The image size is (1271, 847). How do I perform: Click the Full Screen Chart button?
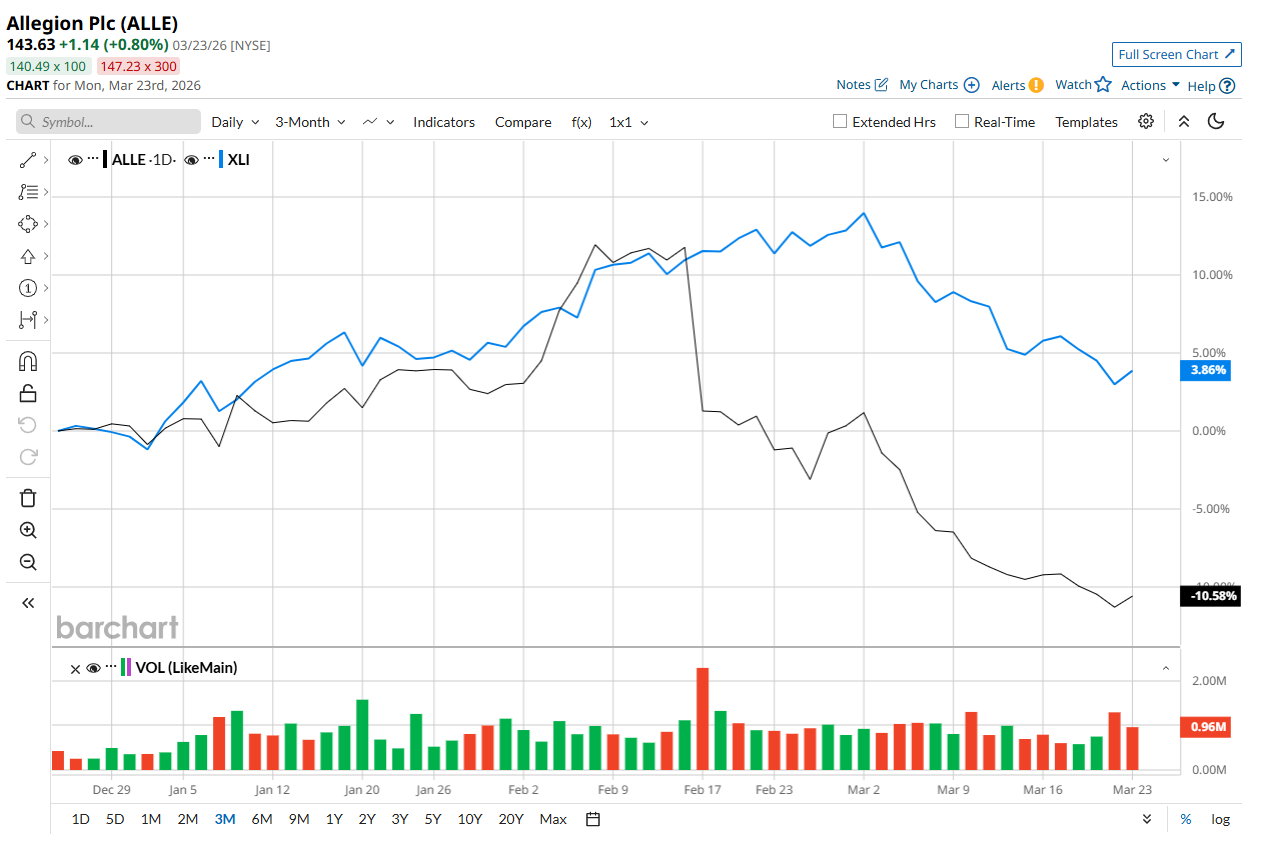tap(1177, 54)
